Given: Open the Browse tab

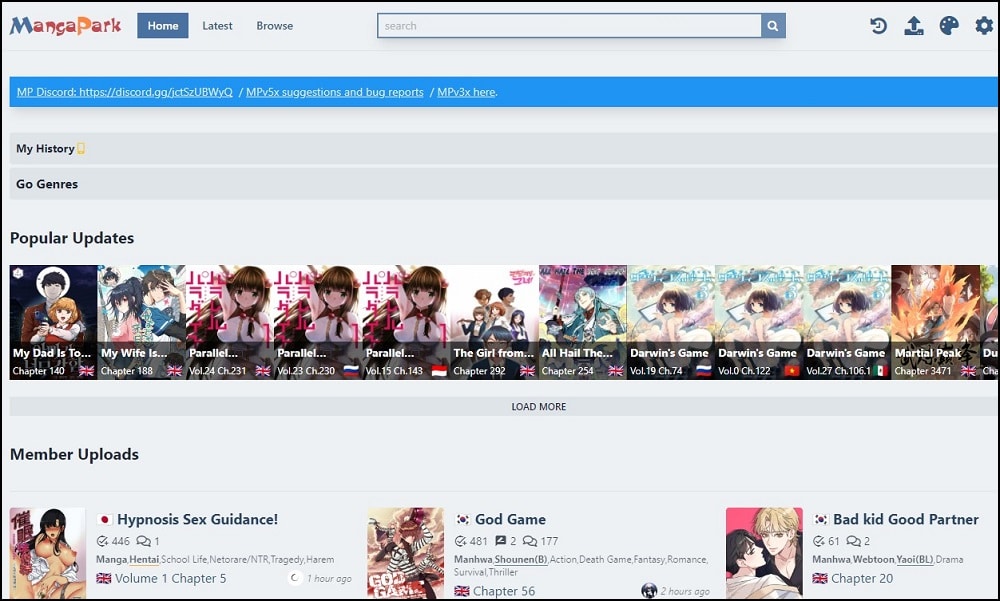Looking at the screenshot, I should [275, 26].
